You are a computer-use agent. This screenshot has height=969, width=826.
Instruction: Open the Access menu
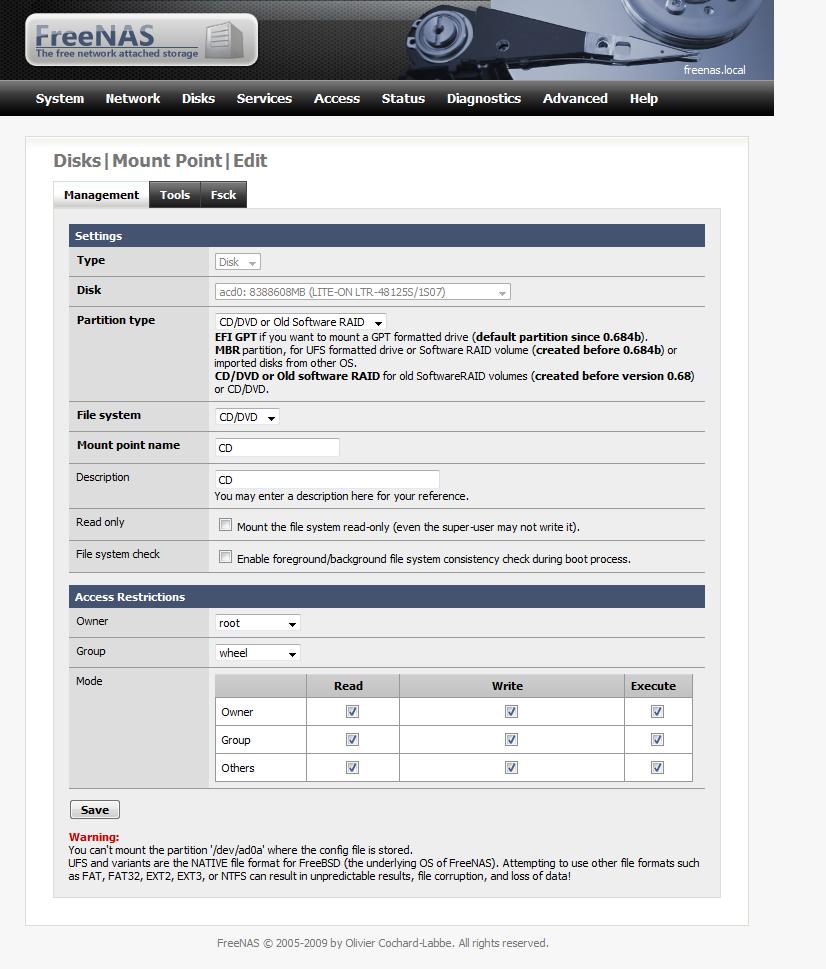tap(337, 99)
